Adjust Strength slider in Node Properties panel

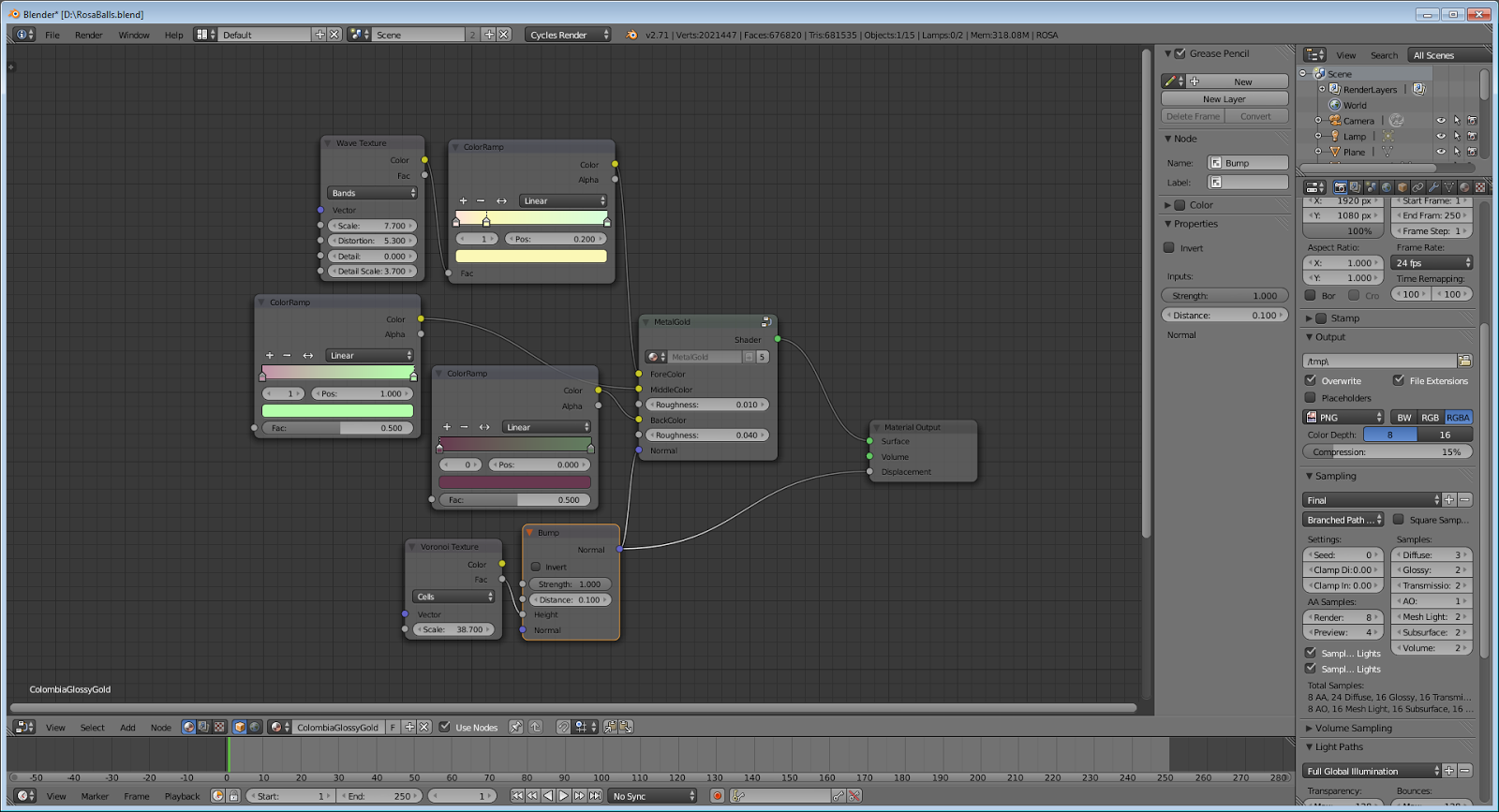click(x=1224, y=296)
